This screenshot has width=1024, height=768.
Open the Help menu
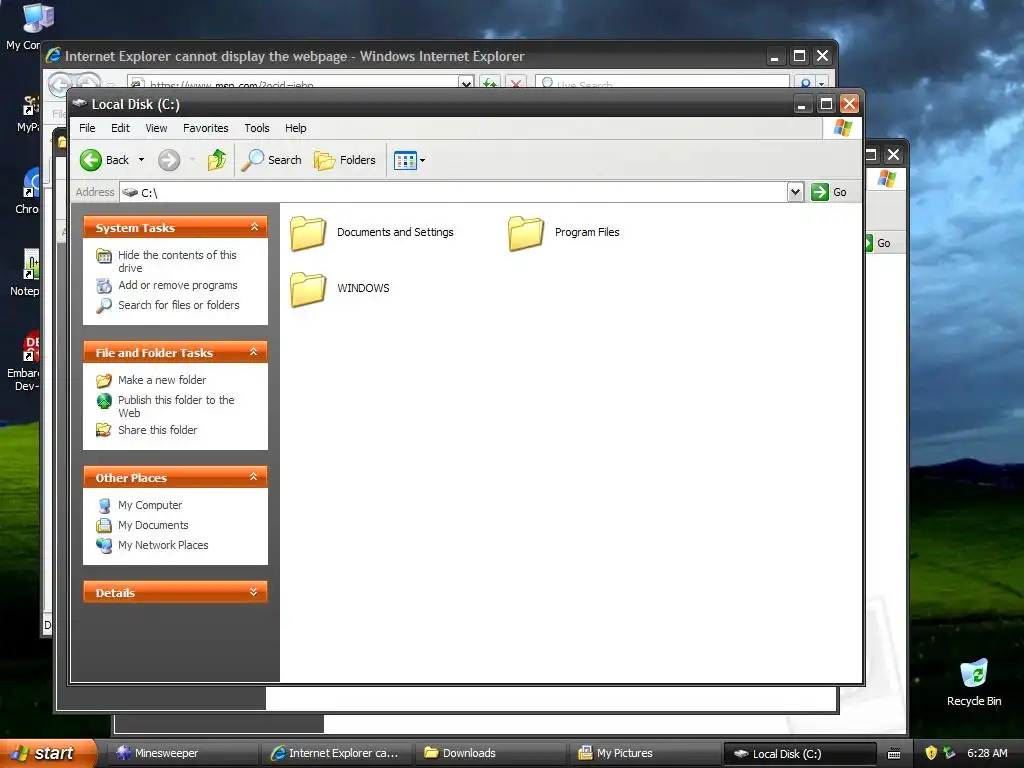(x=295, y=128)
